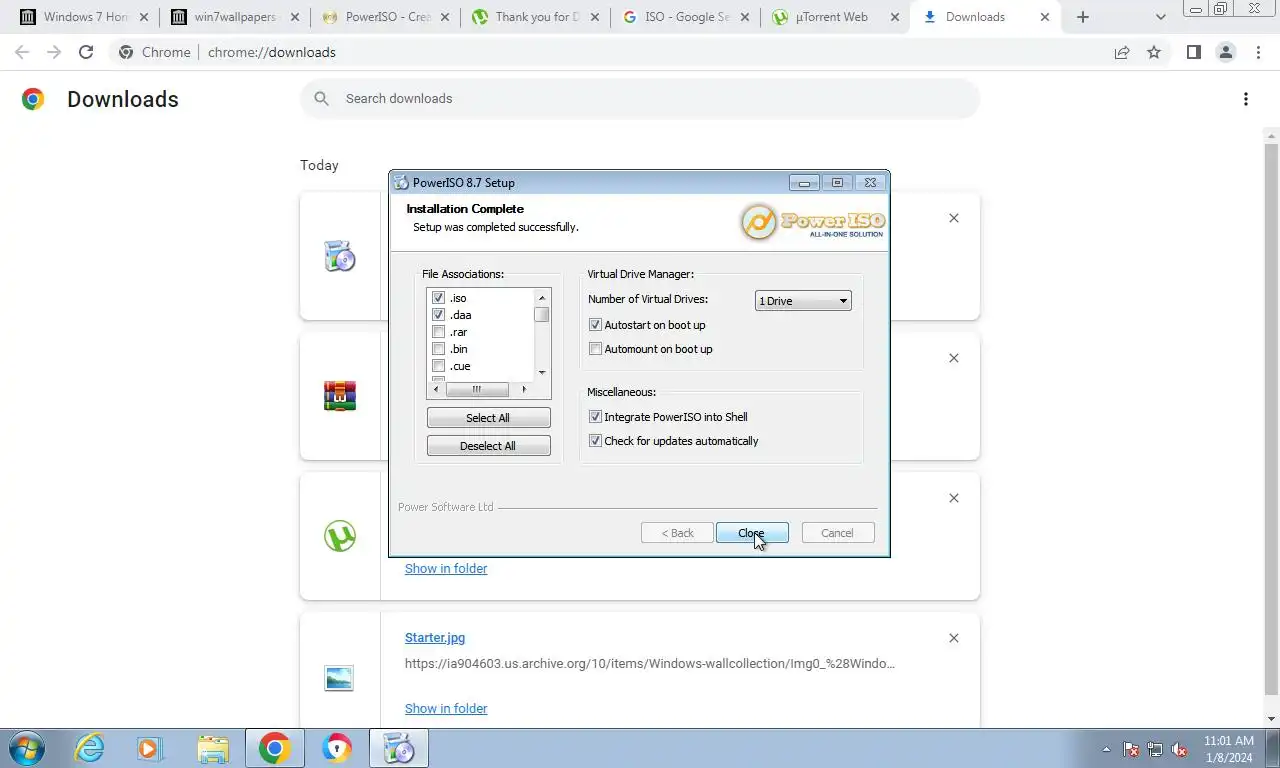The image size is (1280, 768).
Task: Switch to win7wallpapers tab
Action: point(234,17)
